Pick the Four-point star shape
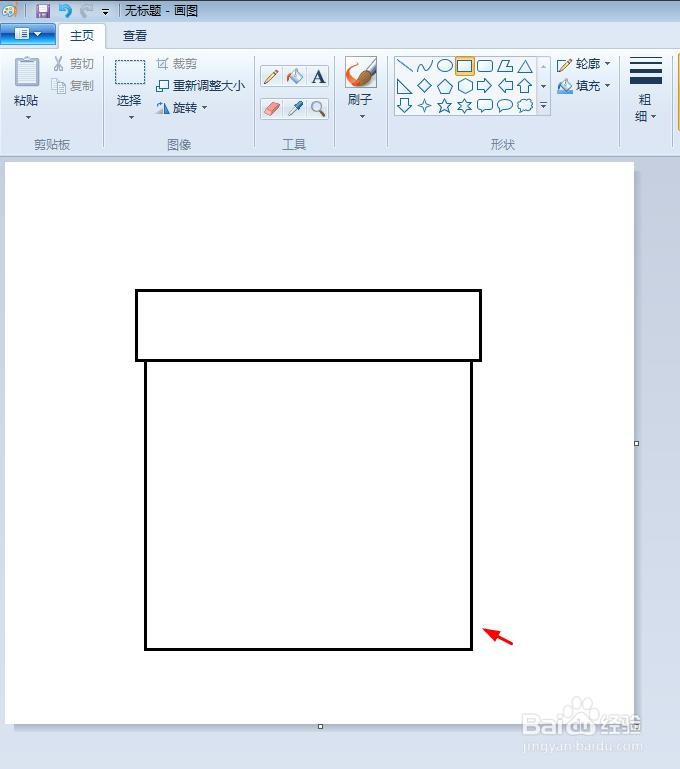The height and width of the screenshot is (769, 680). pyautogui.click(x=425, y=105)
